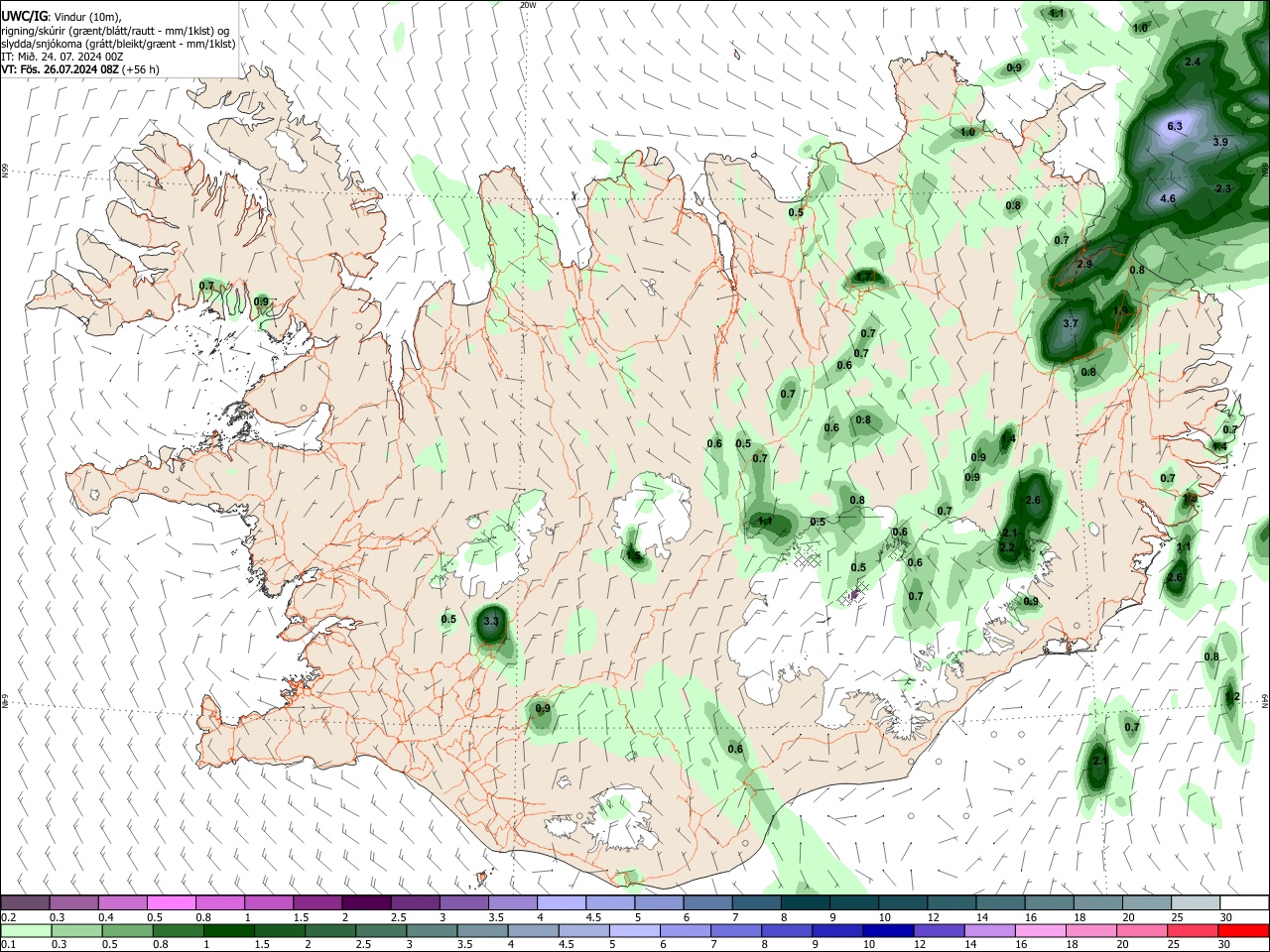Image resolution: width=1270 pixels, height=952 pixels.
Task: Select the 2.2 value in eastern Iceland
Action: (x=1007, y=547)
